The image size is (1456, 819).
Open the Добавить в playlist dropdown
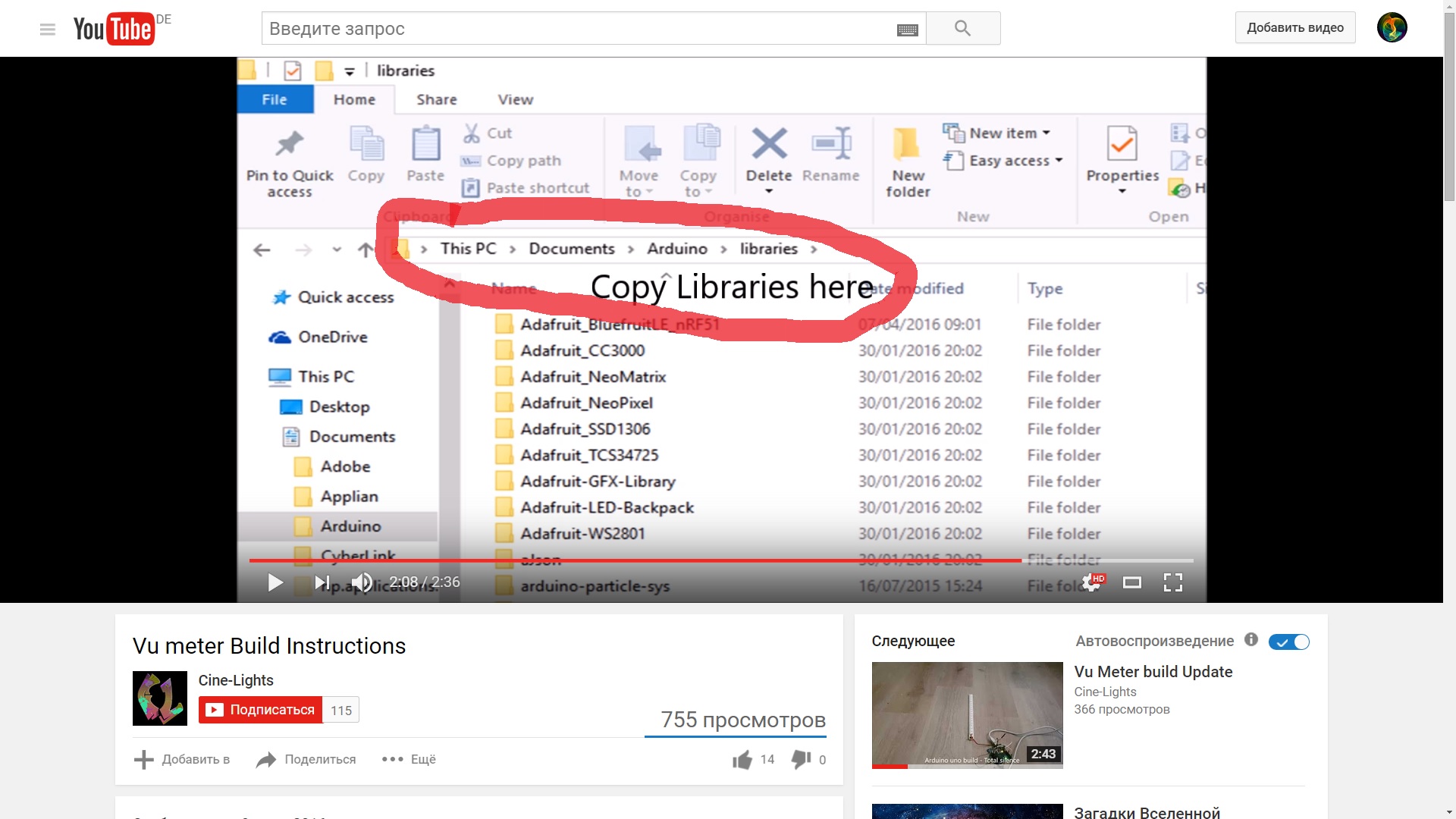(182, 759)
